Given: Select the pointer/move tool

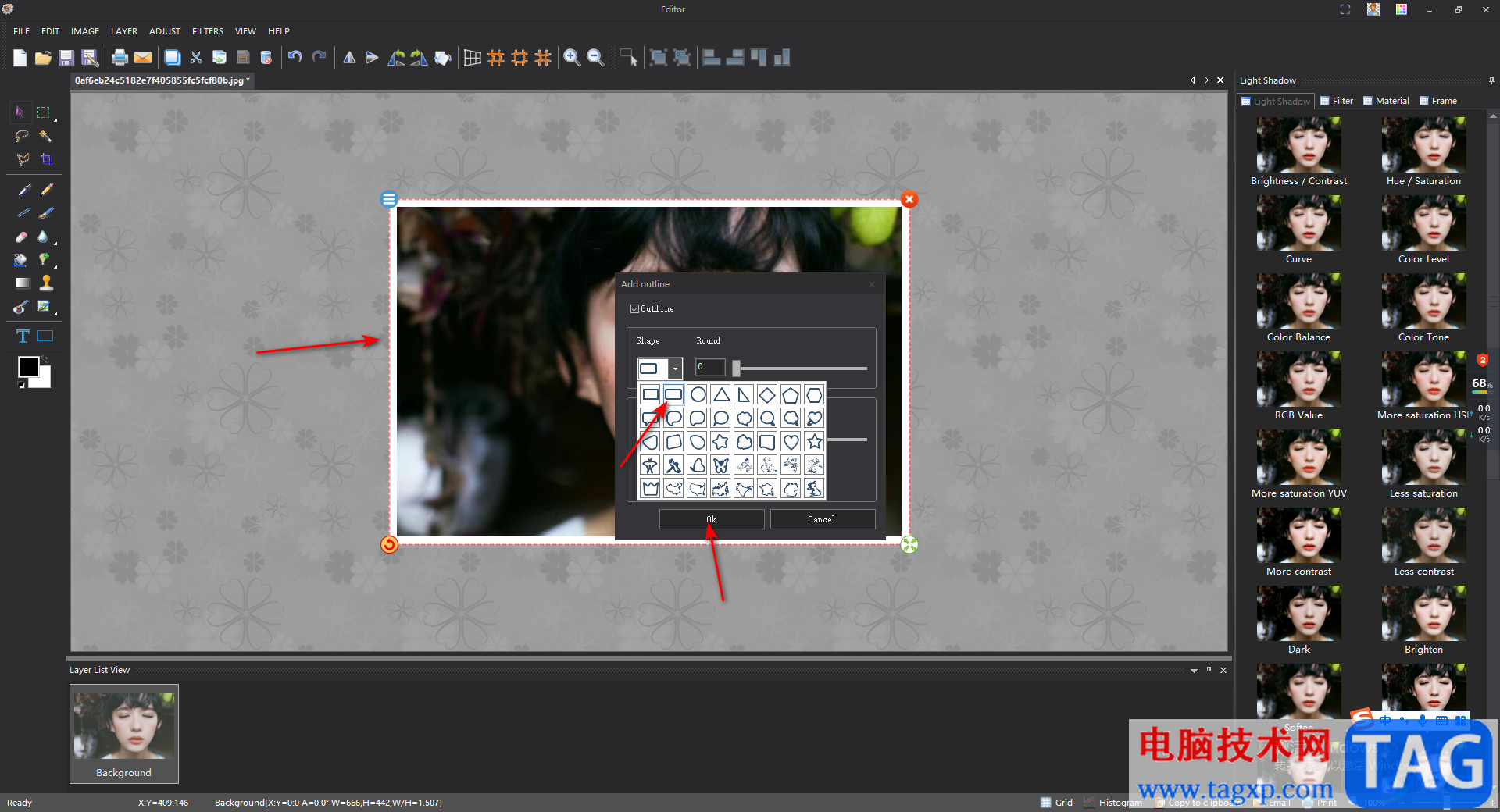Looking at the screenshot, I should pos(20,112).
